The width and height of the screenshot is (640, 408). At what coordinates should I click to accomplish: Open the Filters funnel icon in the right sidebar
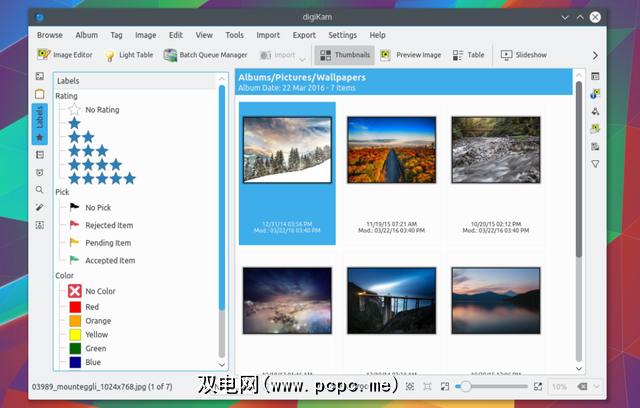point(595,164)
